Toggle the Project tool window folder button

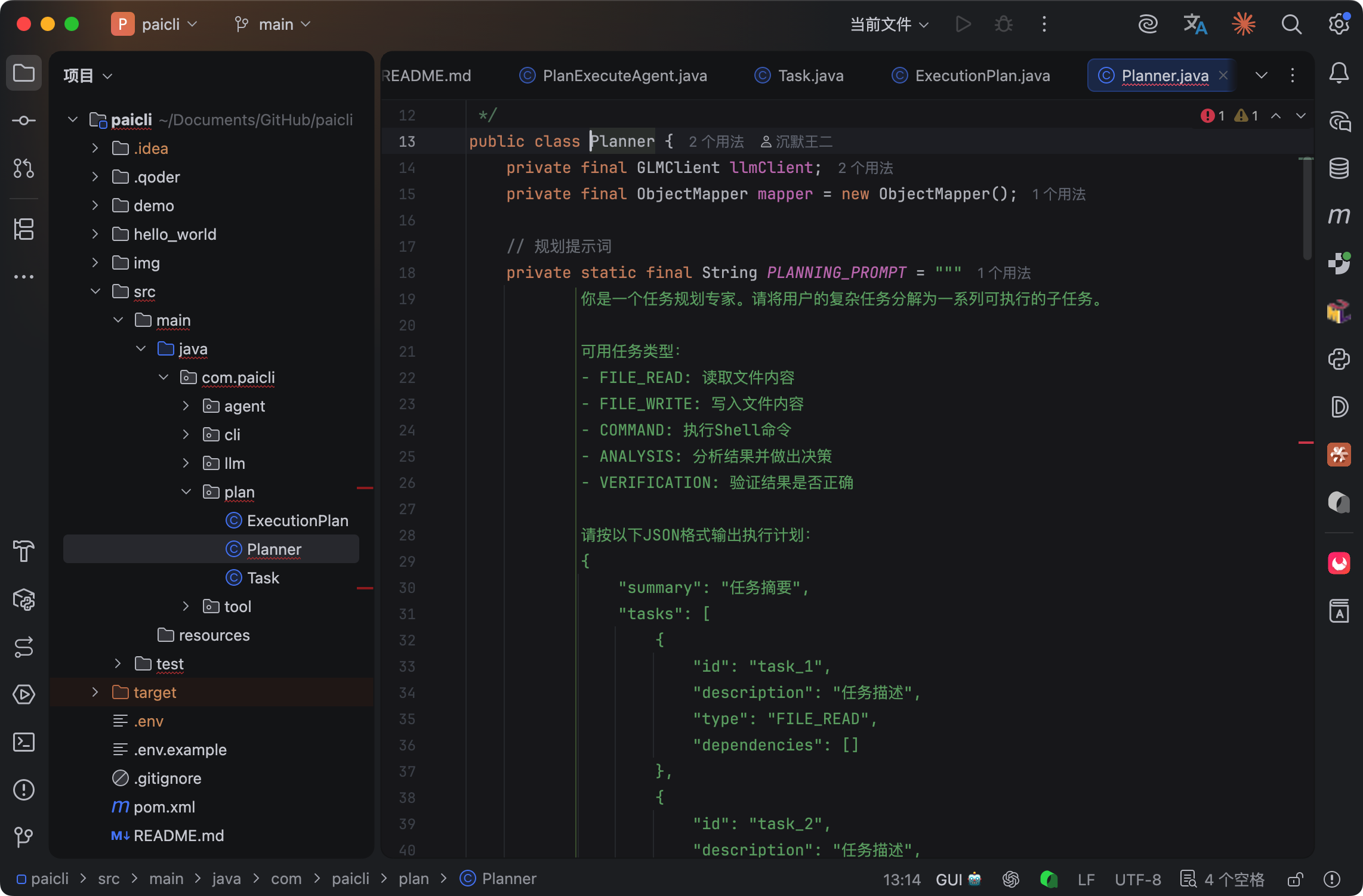(24, 73)
